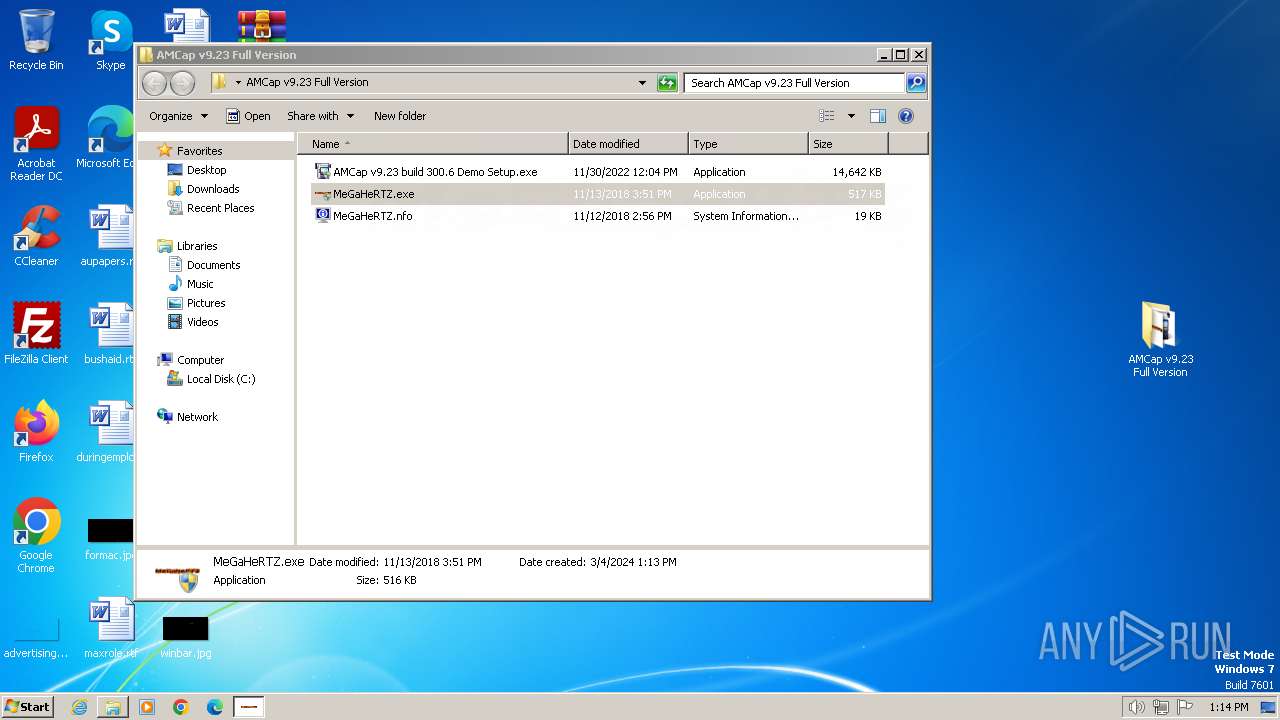The image size is (1280, 720).
Task: Open Recent Places in navigation pane
Action: (220, 208)
